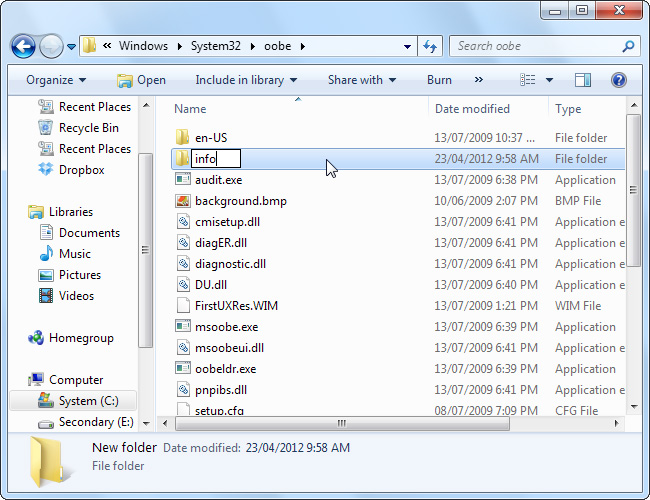Click Open in the toolbar

[x=141, y=80]
